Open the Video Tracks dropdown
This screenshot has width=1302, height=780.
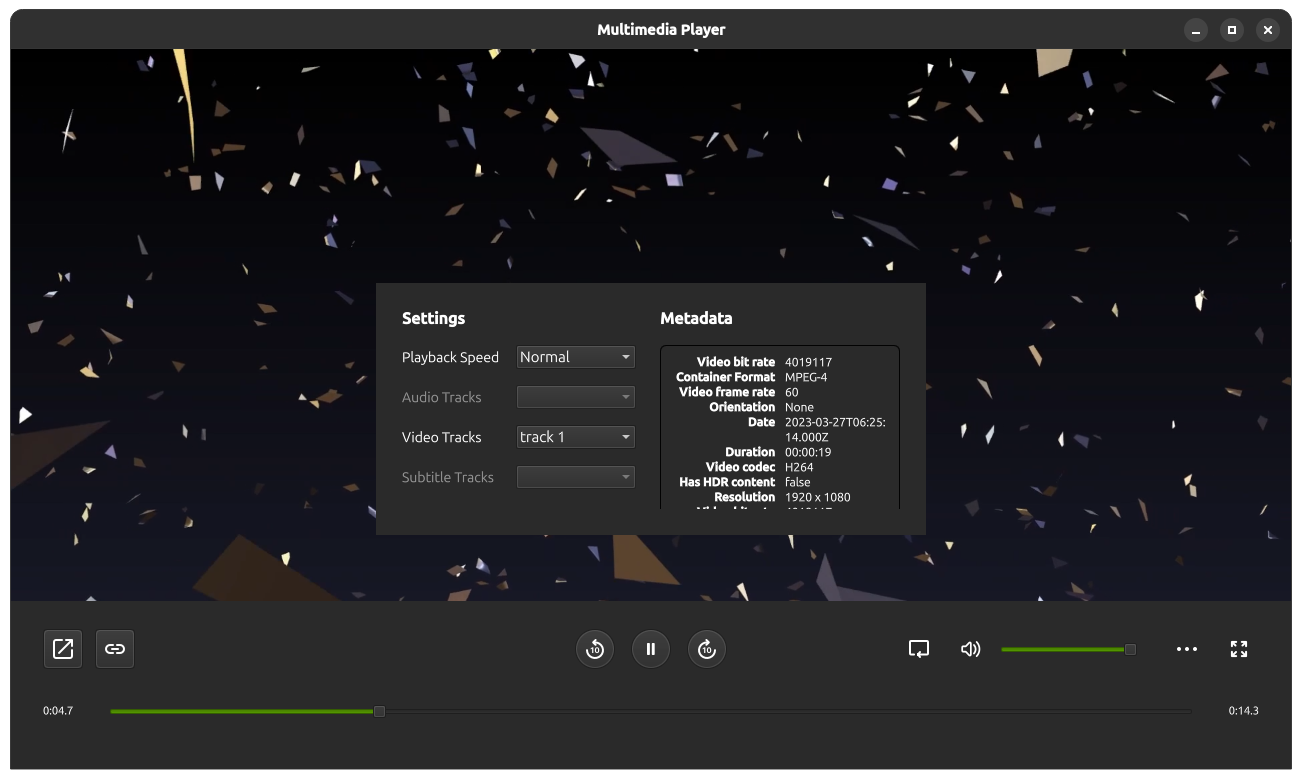click(576, 437)
